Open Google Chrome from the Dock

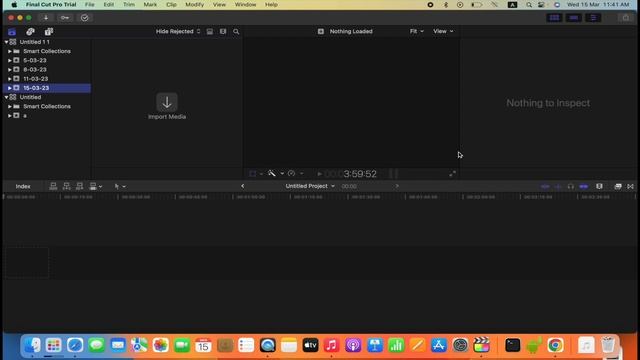pyautogui.click(x=555, y=345)
